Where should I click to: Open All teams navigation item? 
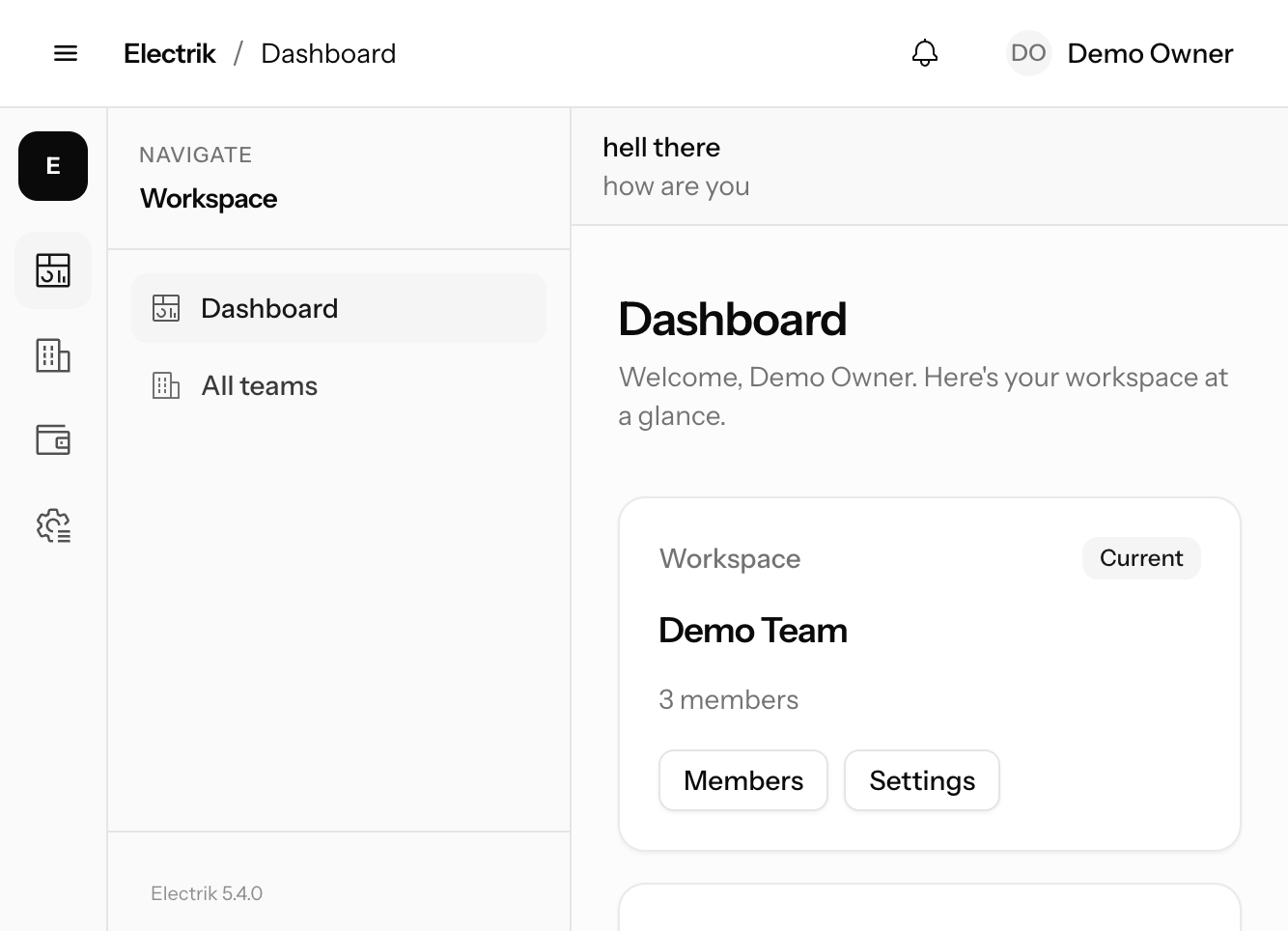click(x=339, y=385)
